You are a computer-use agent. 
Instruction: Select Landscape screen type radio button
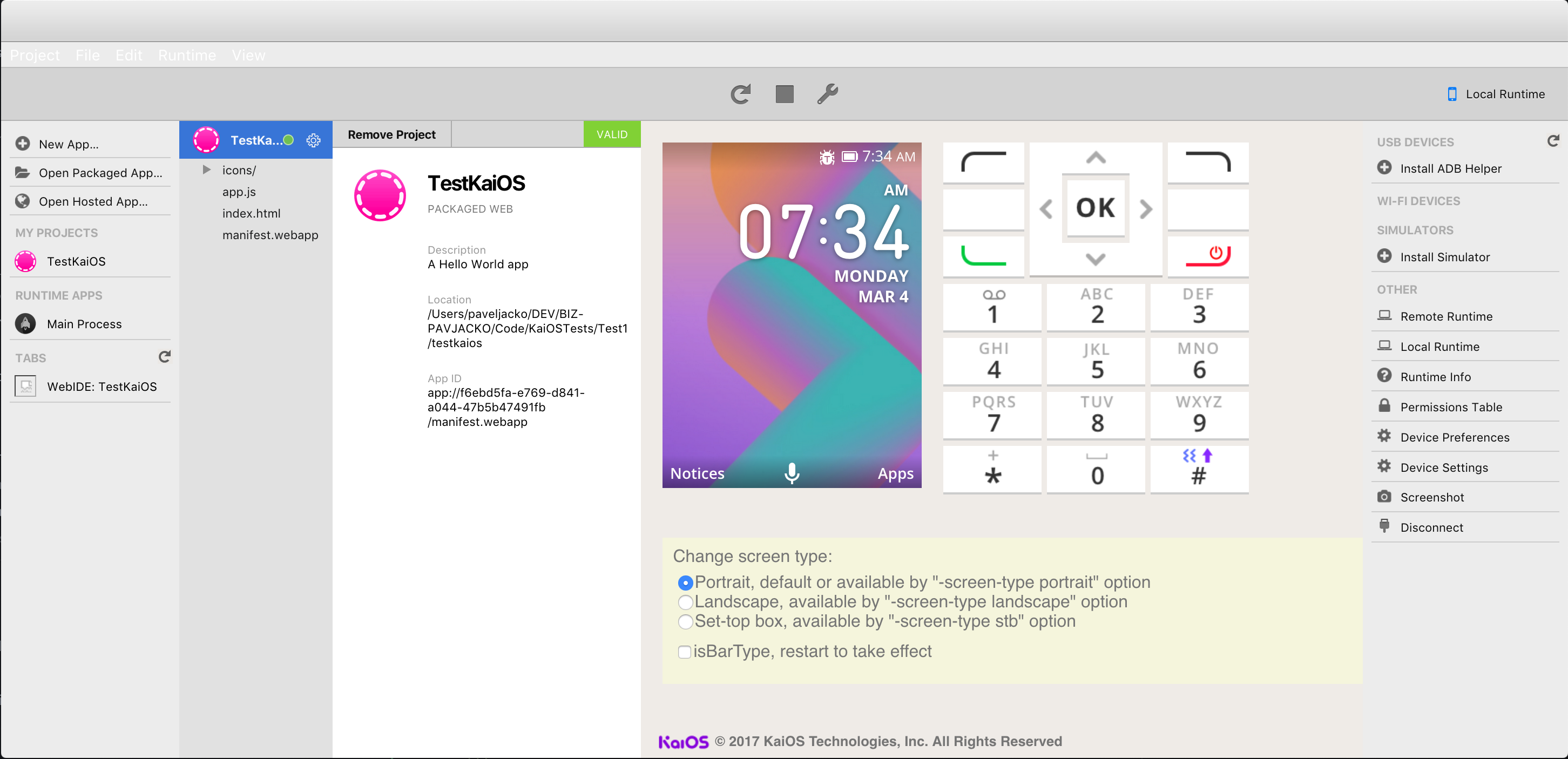(x=685, y=602)
